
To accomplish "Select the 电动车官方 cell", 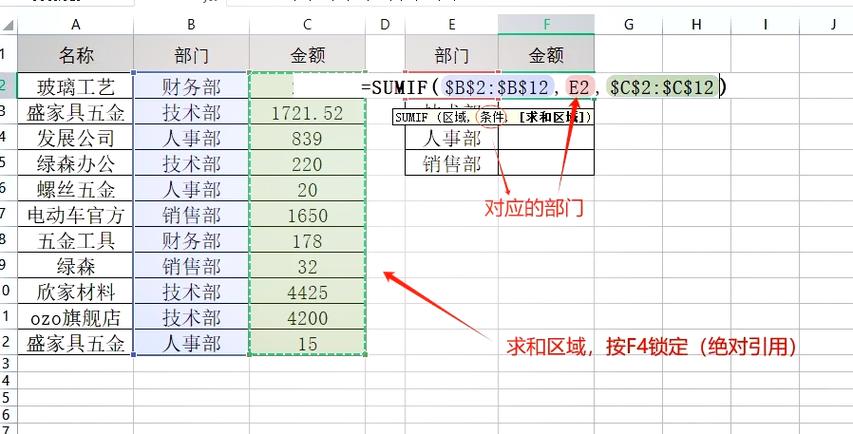I will pyautogui.click(x=76, y=215).
